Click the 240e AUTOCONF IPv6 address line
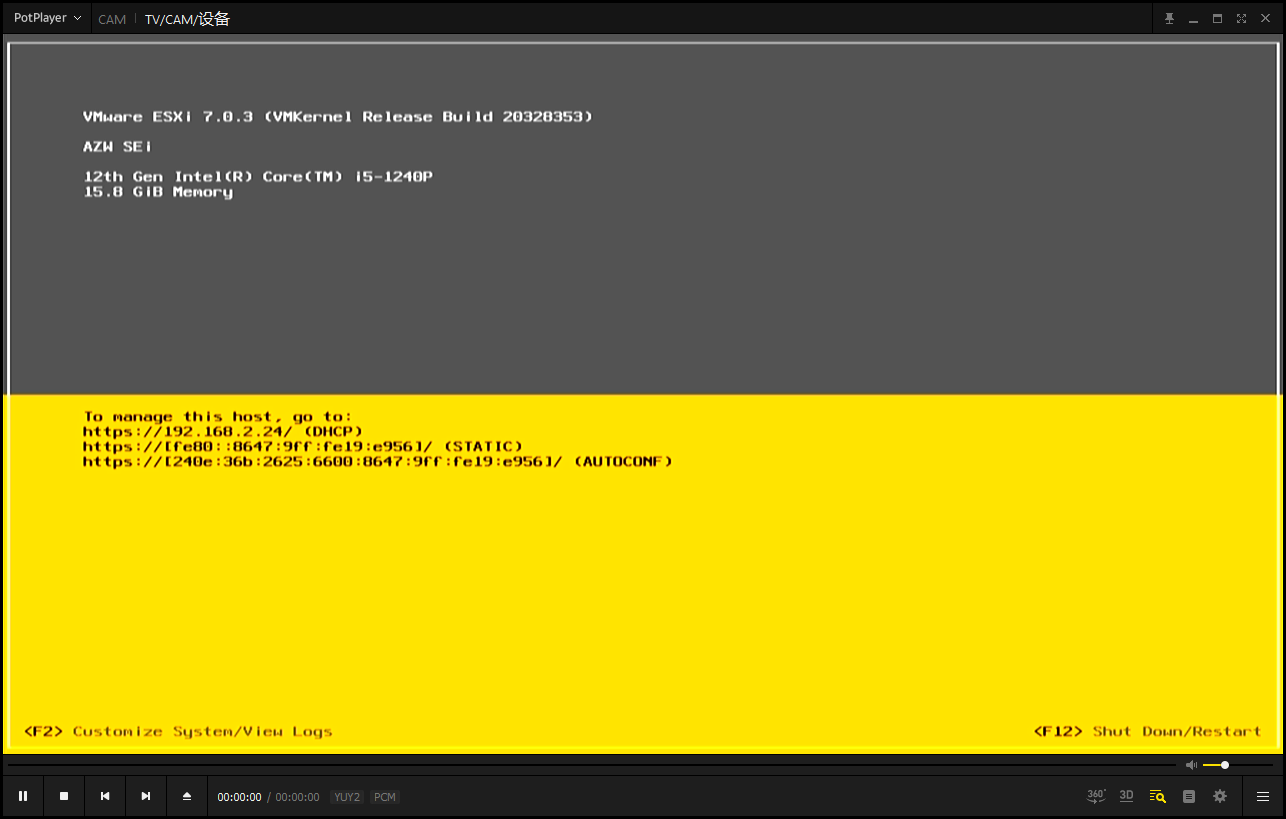 click(x=378, y=462)
